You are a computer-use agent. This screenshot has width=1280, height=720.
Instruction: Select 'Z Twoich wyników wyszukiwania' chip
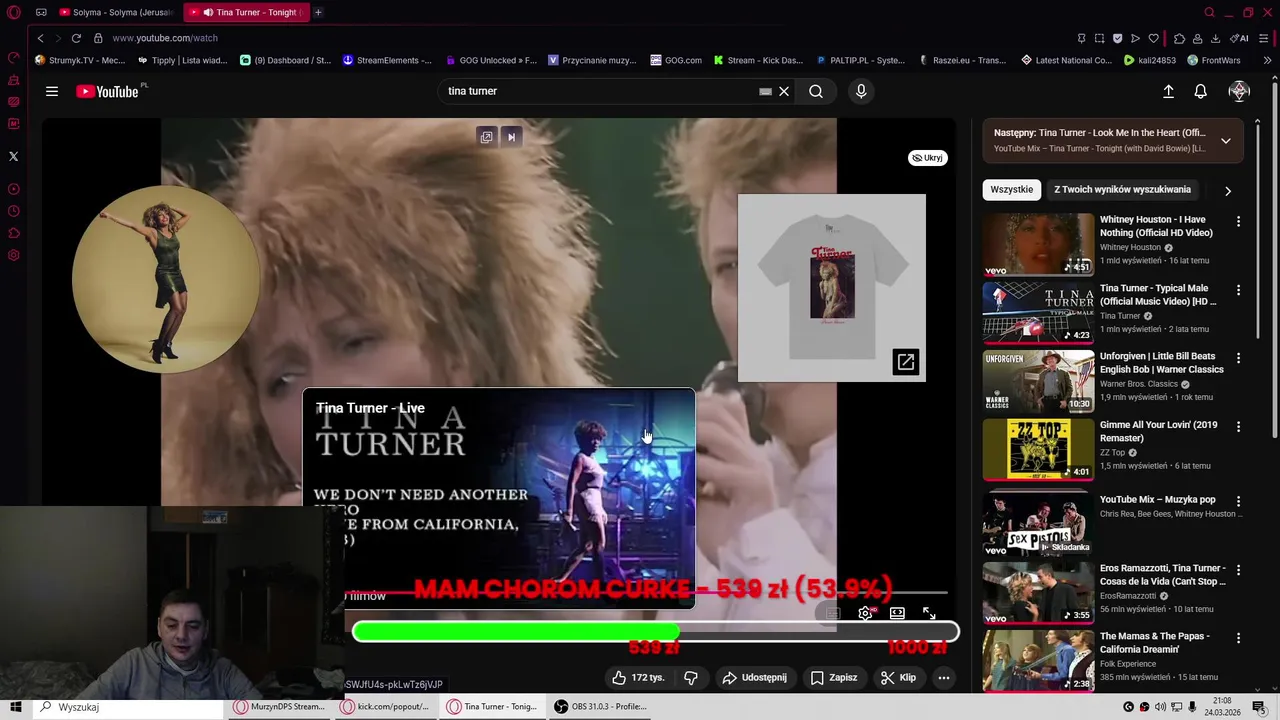click(1122, 189)
